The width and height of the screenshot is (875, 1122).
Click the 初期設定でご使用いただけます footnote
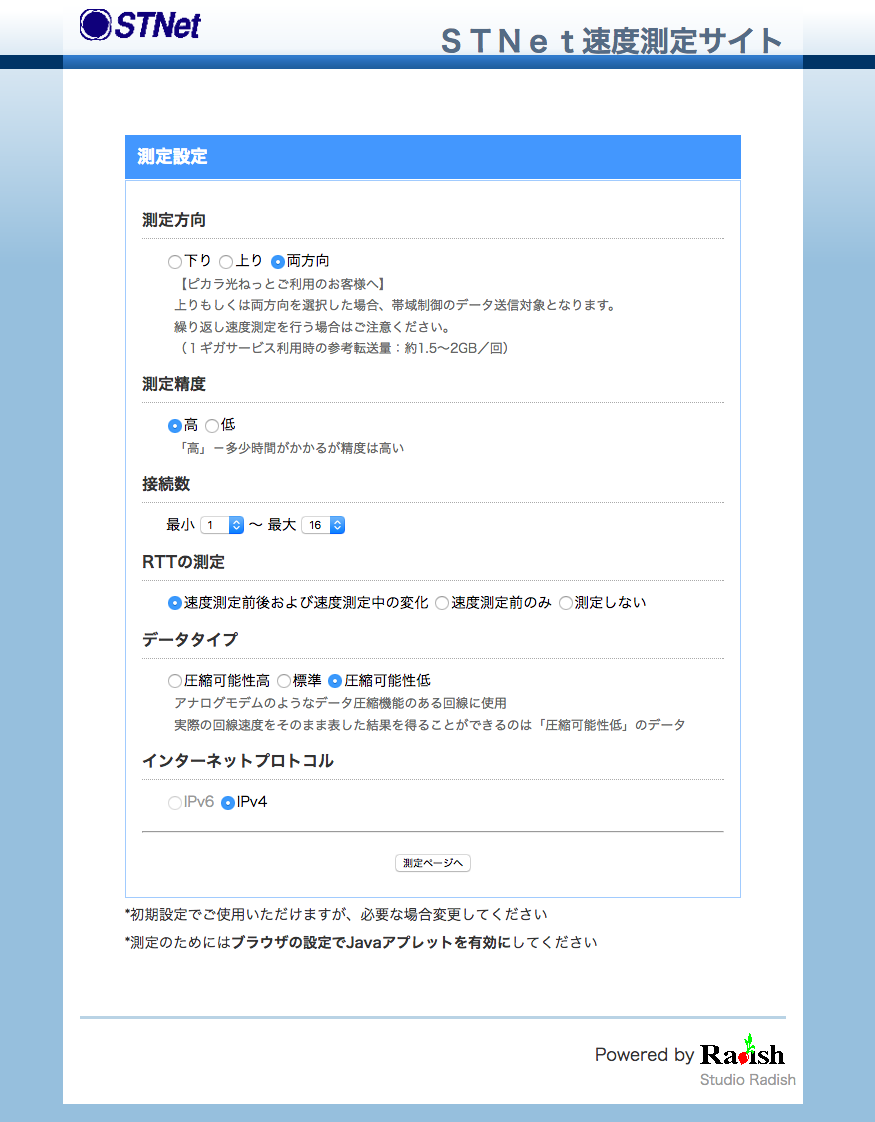pyautogui.click(x=336, y=914)
